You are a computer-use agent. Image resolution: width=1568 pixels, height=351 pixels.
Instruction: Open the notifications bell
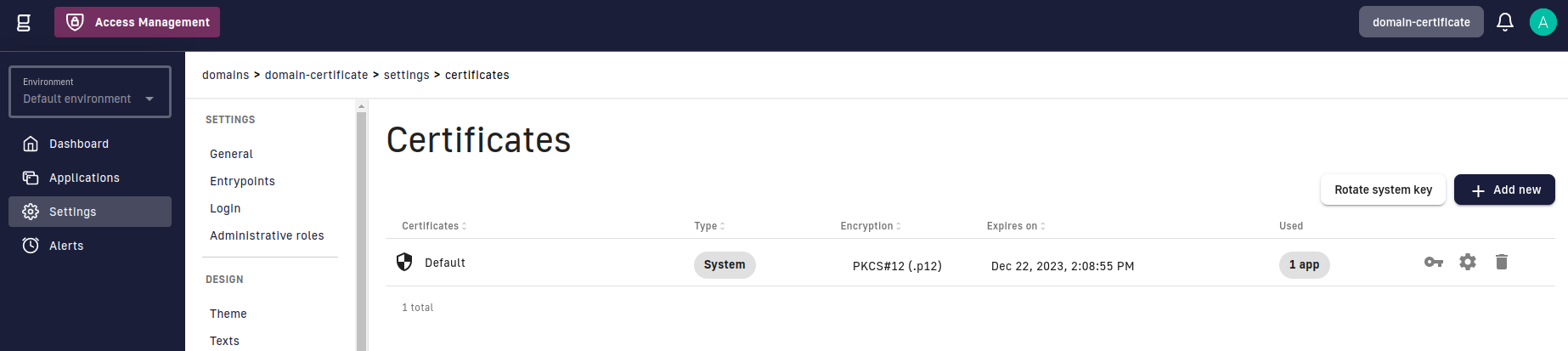pyautogui.click(x=1504, y=22)
